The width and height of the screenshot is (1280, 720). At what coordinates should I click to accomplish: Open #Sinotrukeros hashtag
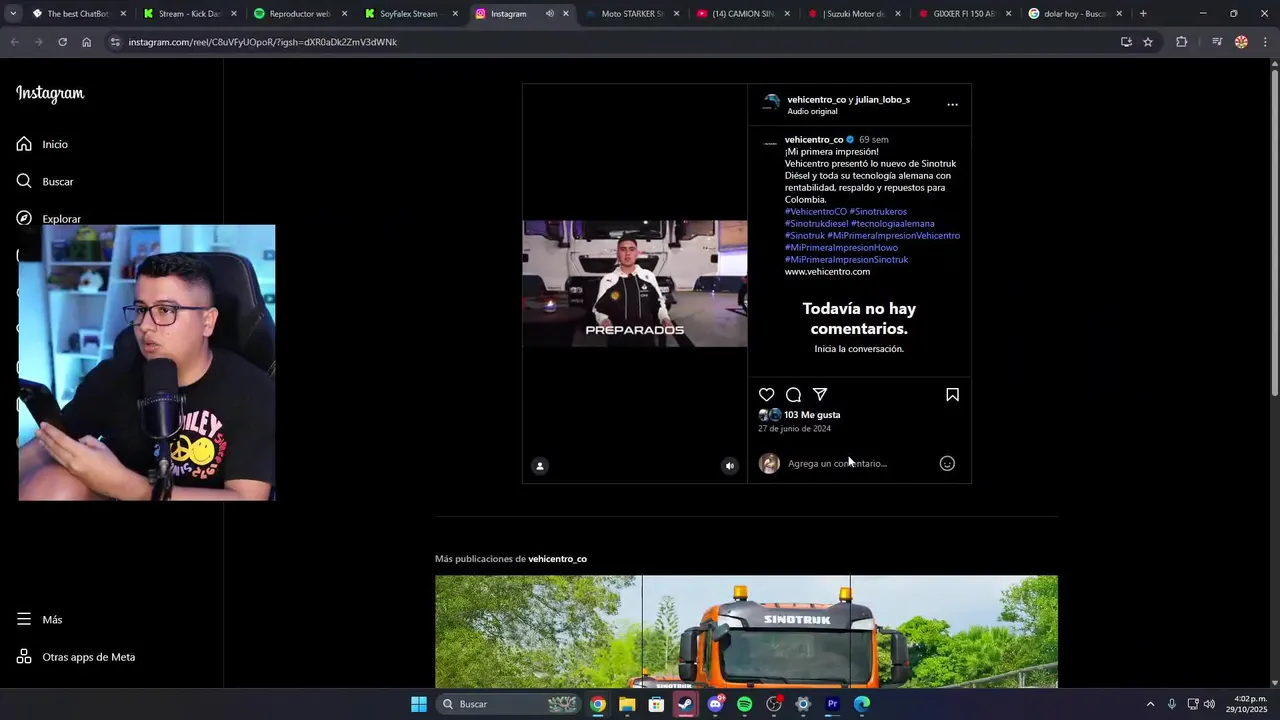pos(878,211)
